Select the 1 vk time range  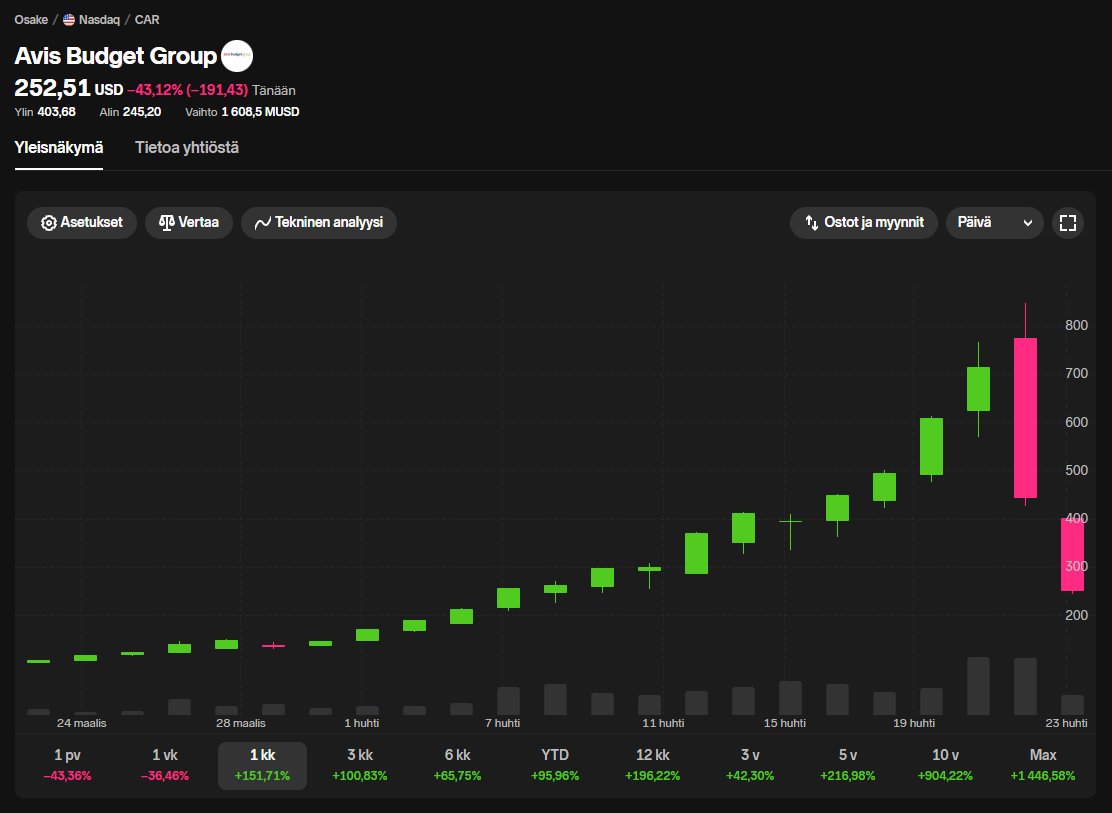pyautogui.click(x=165, y=765)
